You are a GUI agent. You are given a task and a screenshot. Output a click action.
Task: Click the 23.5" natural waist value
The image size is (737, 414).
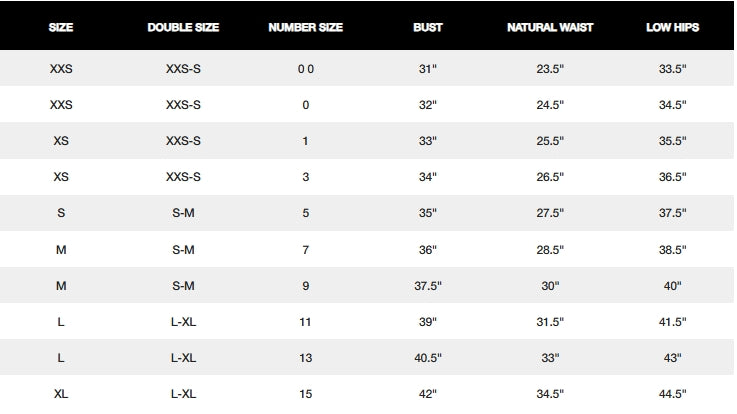(x=550, y=69)
